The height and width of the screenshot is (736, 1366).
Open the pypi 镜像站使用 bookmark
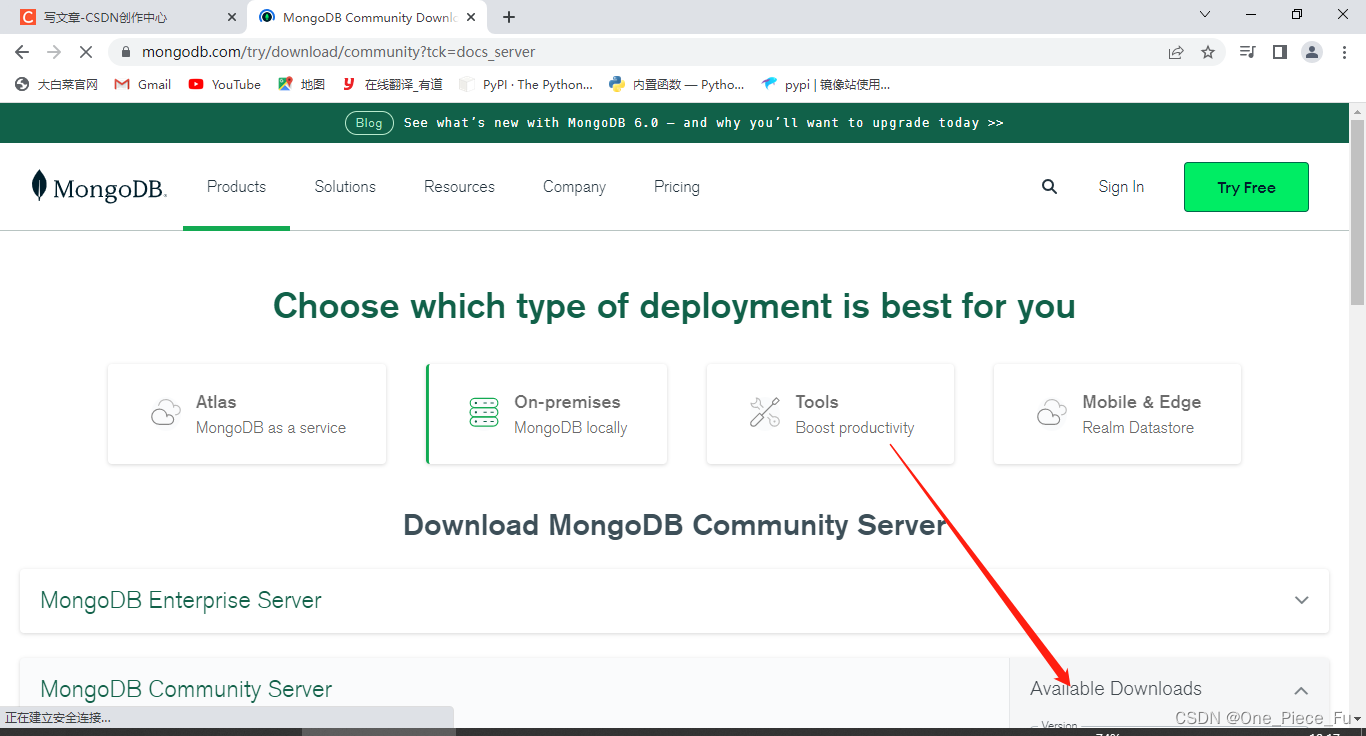(x=826, y=85)
